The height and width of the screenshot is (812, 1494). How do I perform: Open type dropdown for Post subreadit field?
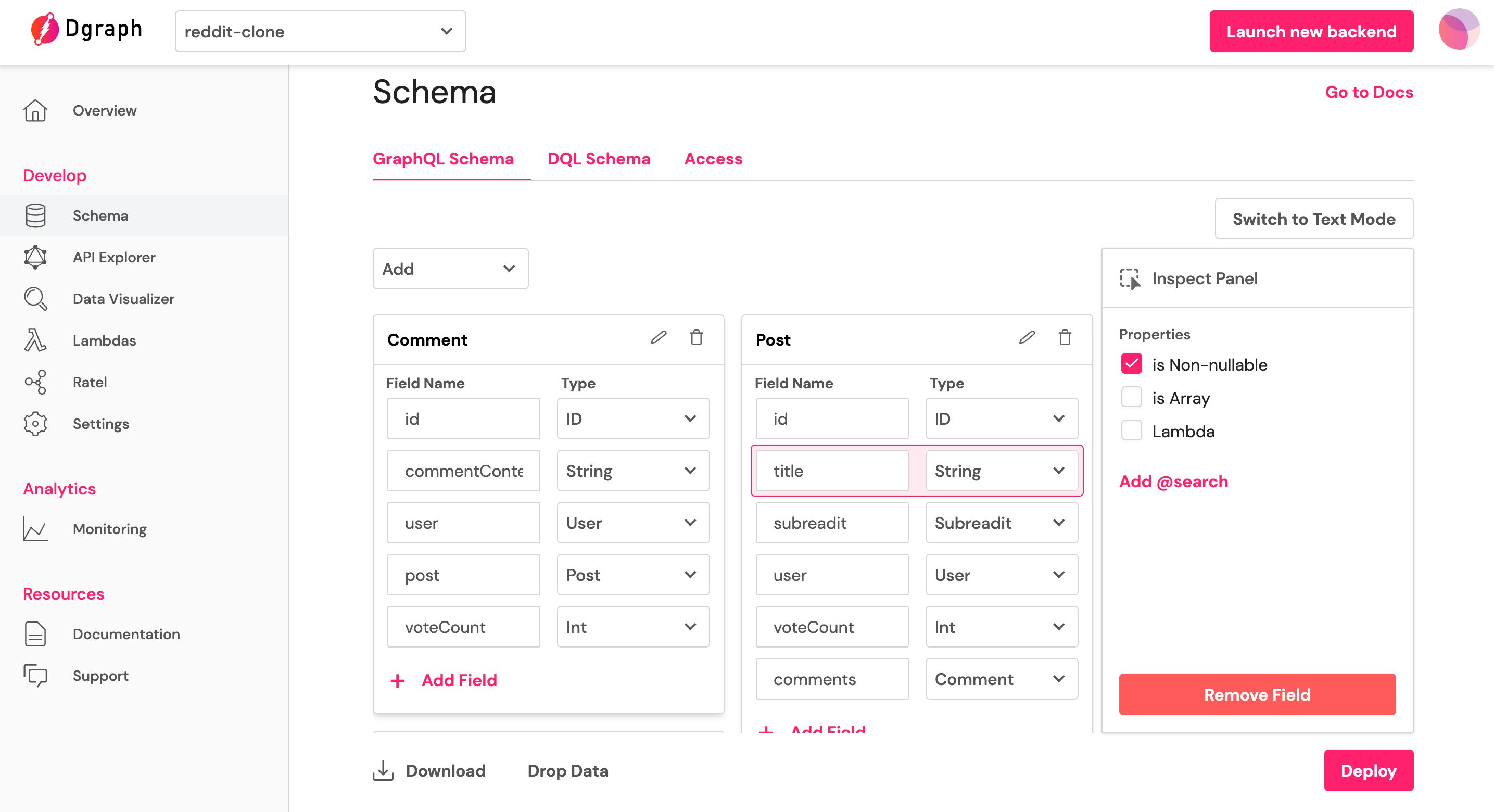pos(1001,523)
